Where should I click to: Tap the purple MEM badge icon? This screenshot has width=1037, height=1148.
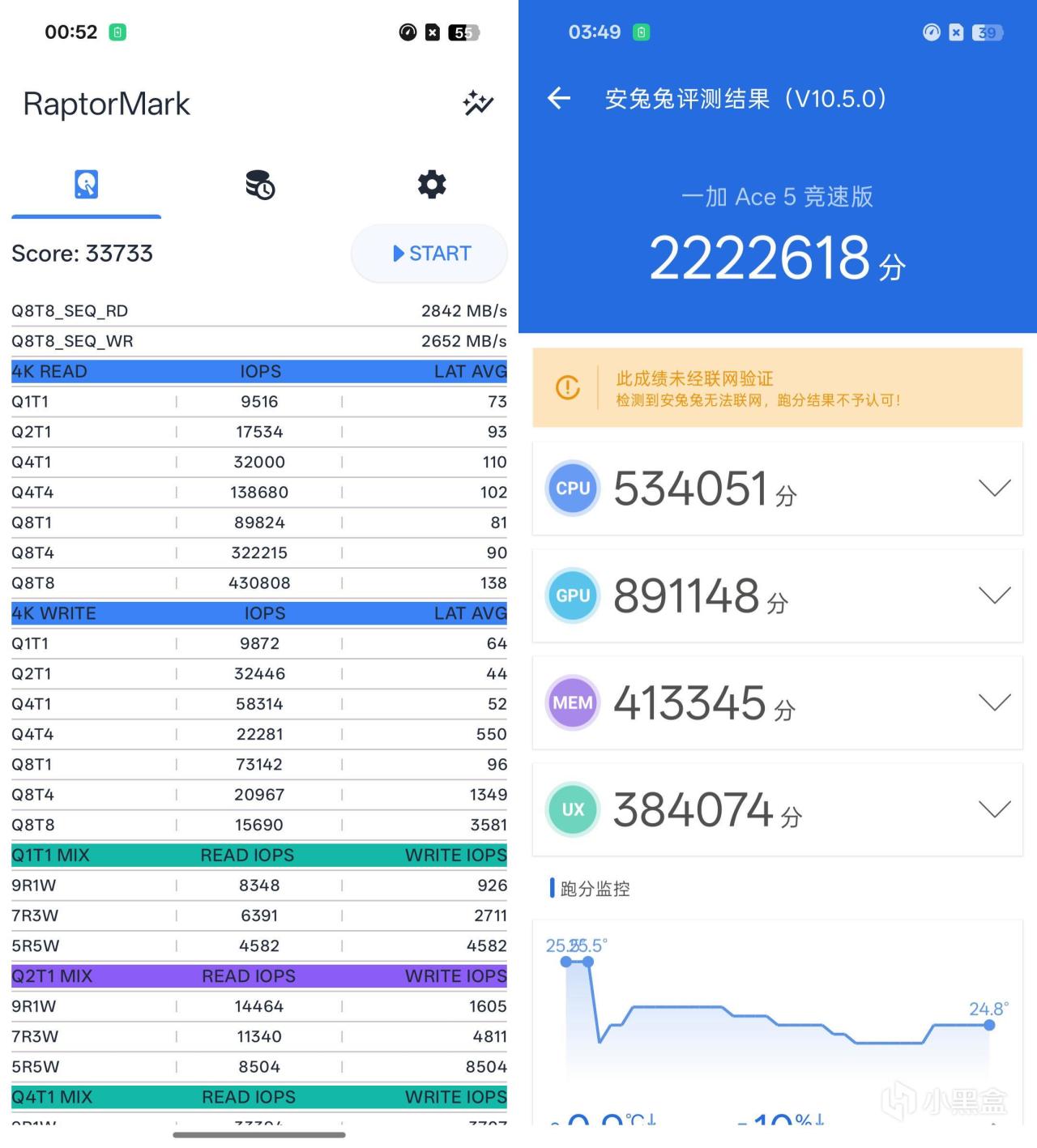point(573,702)
